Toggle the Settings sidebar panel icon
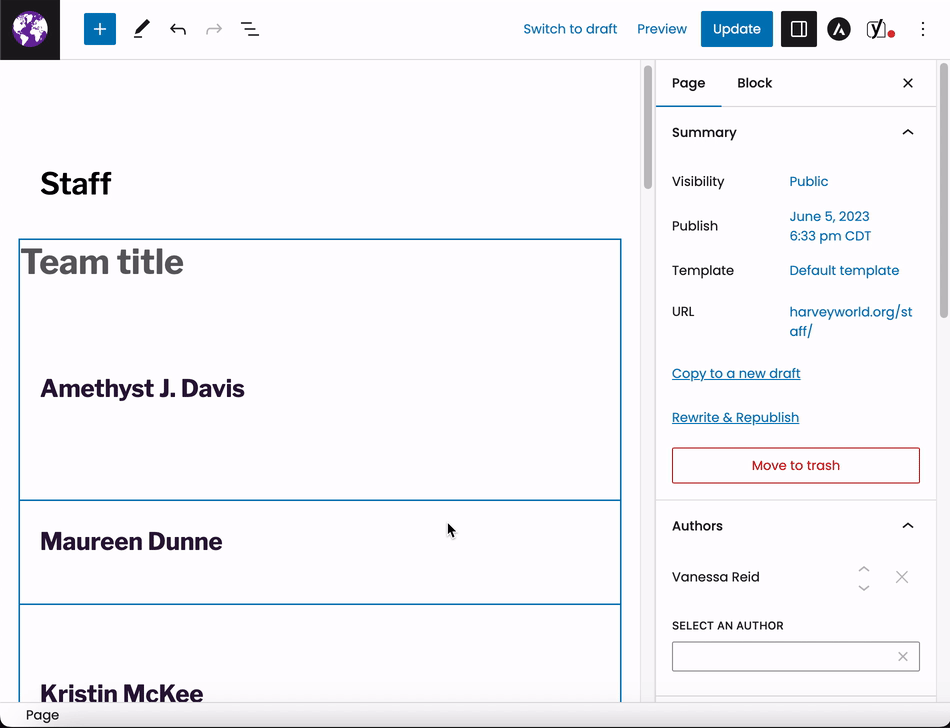The width and height of the screenshot is (950, 728). pyautogui.click(x=799, y=29)
